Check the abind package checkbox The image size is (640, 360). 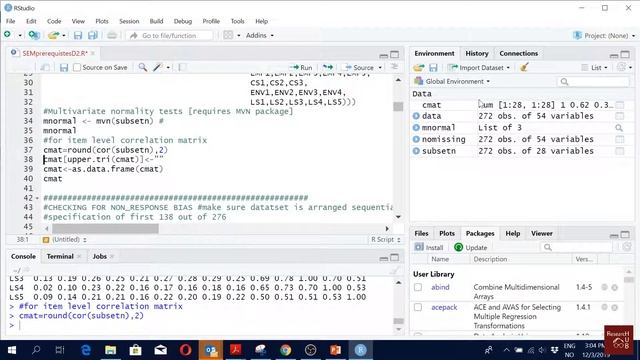418,287
